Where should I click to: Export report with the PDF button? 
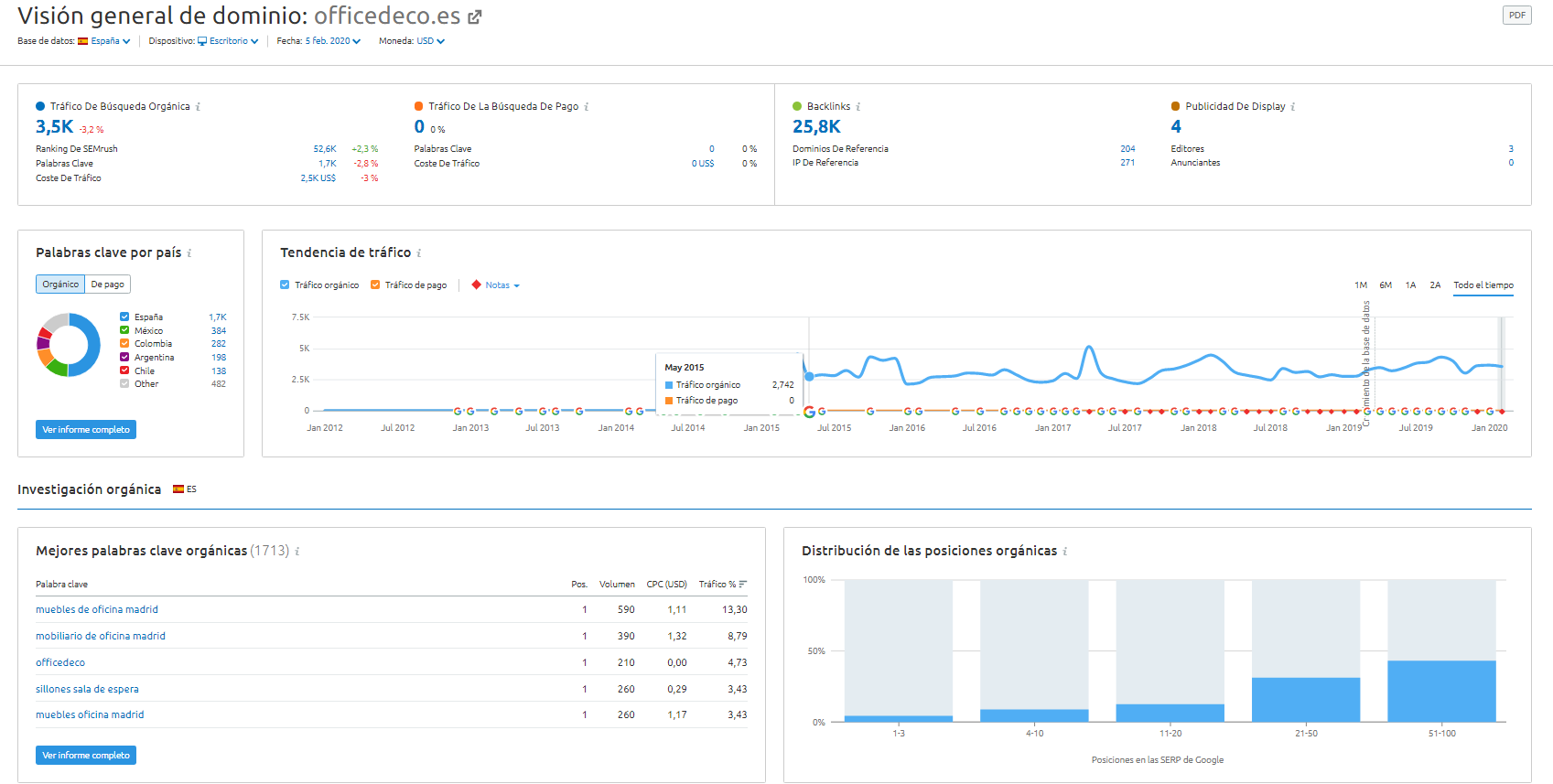(x=1516, y=16)
